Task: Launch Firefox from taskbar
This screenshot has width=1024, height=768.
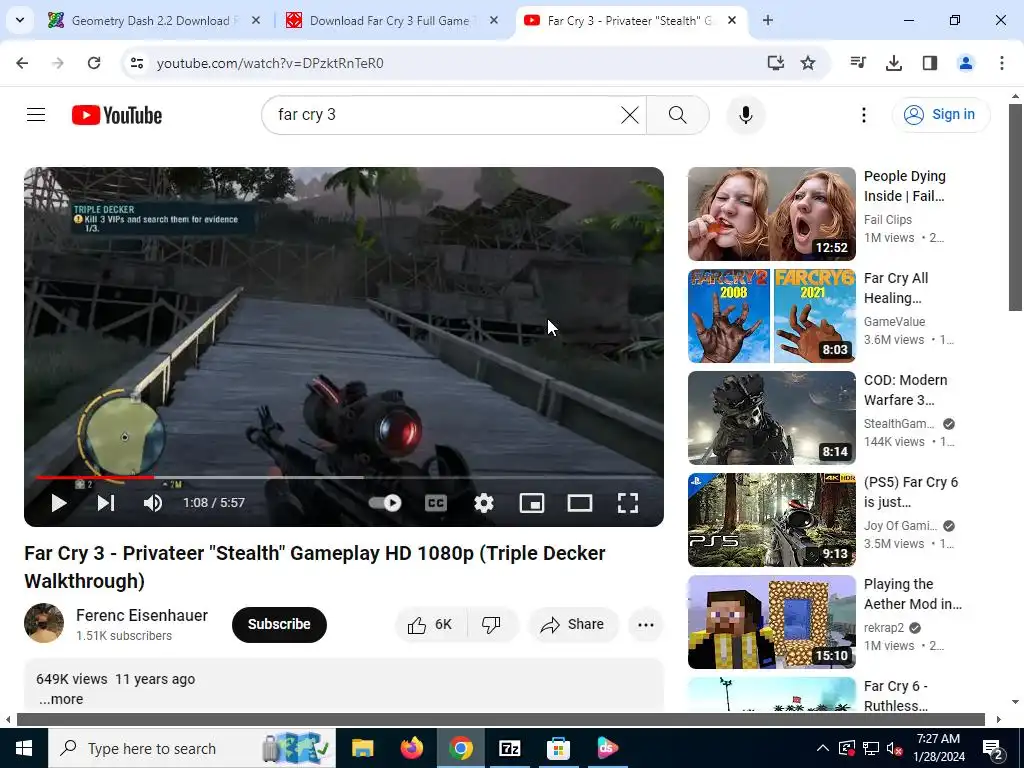Action: 411,748
